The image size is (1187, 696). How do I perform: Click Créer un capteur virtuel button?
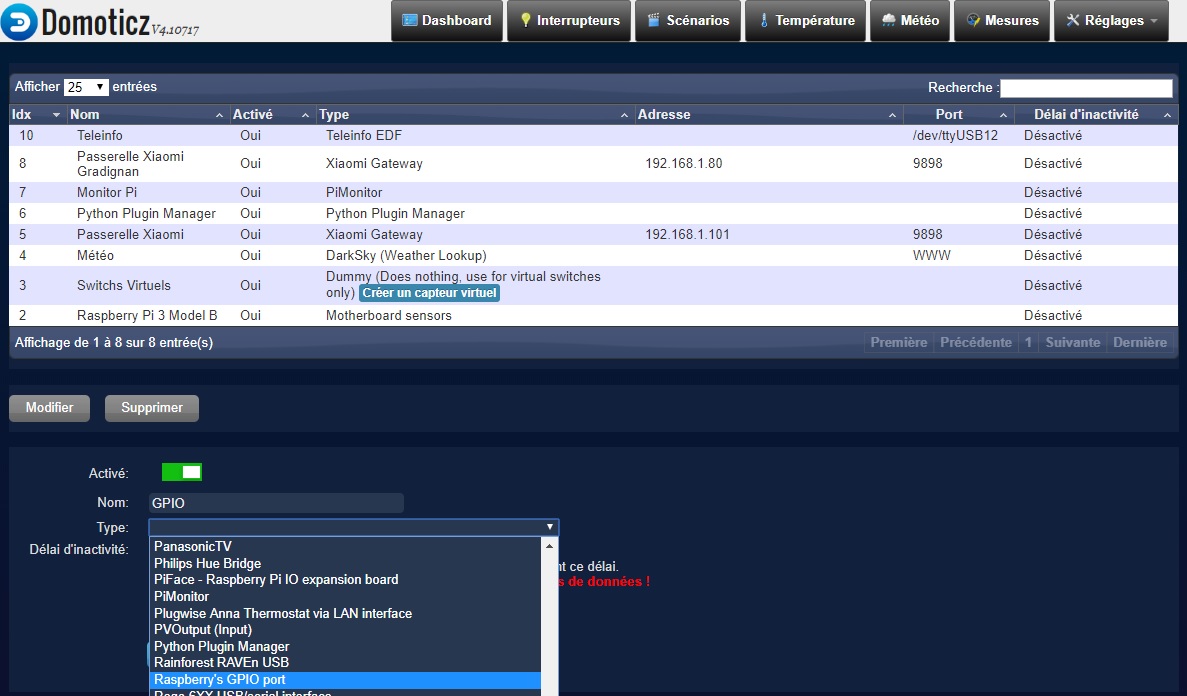point(429,293)
